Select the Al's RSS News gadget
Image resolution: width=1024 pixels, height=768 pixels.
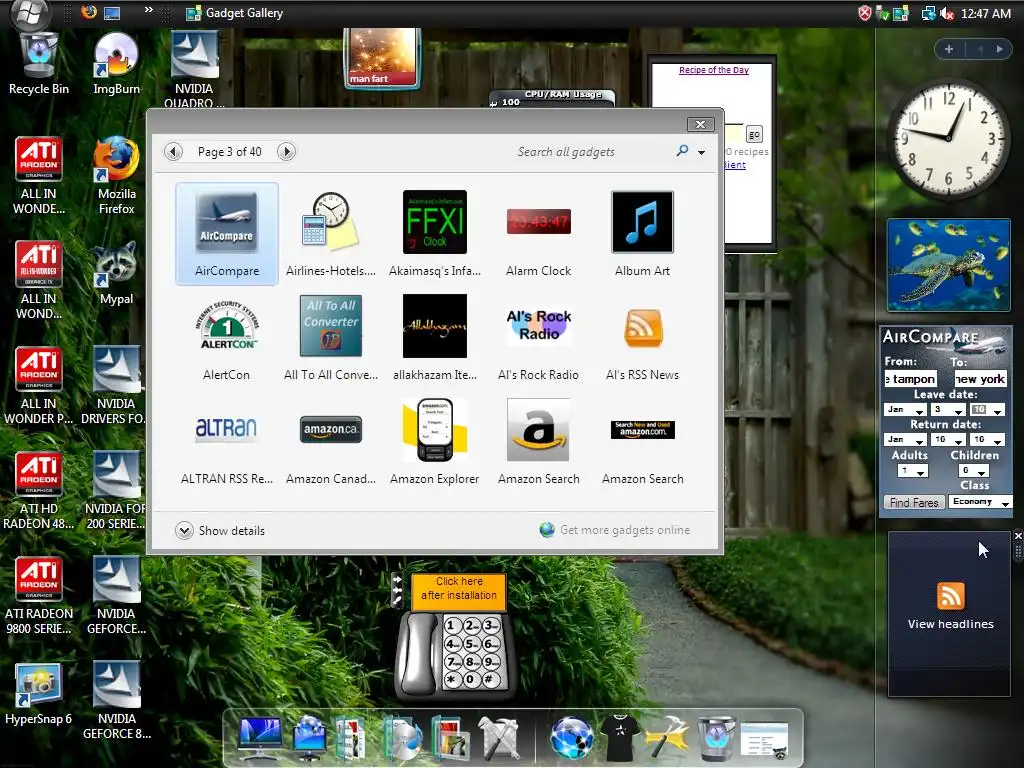(643, 338)
